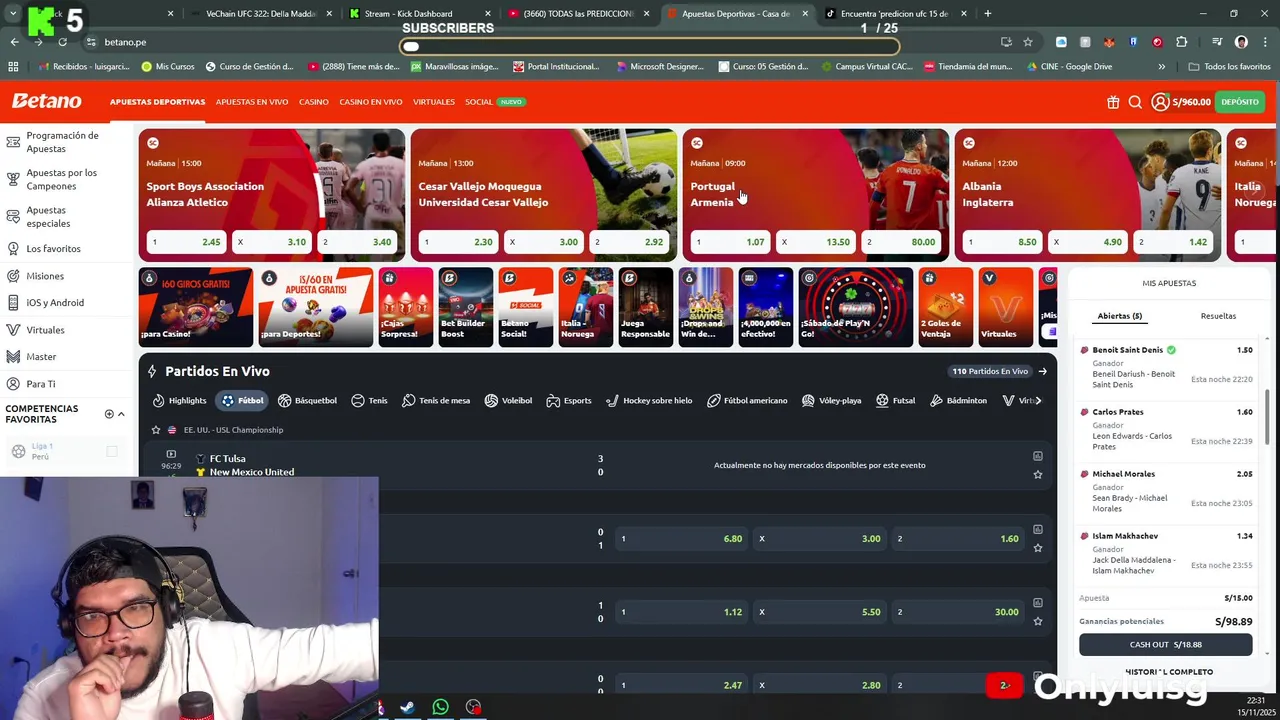This screenshot has width=1280, height=720.
Task: Favorite the match with 1.12 odds
Action: point(1038,621)
